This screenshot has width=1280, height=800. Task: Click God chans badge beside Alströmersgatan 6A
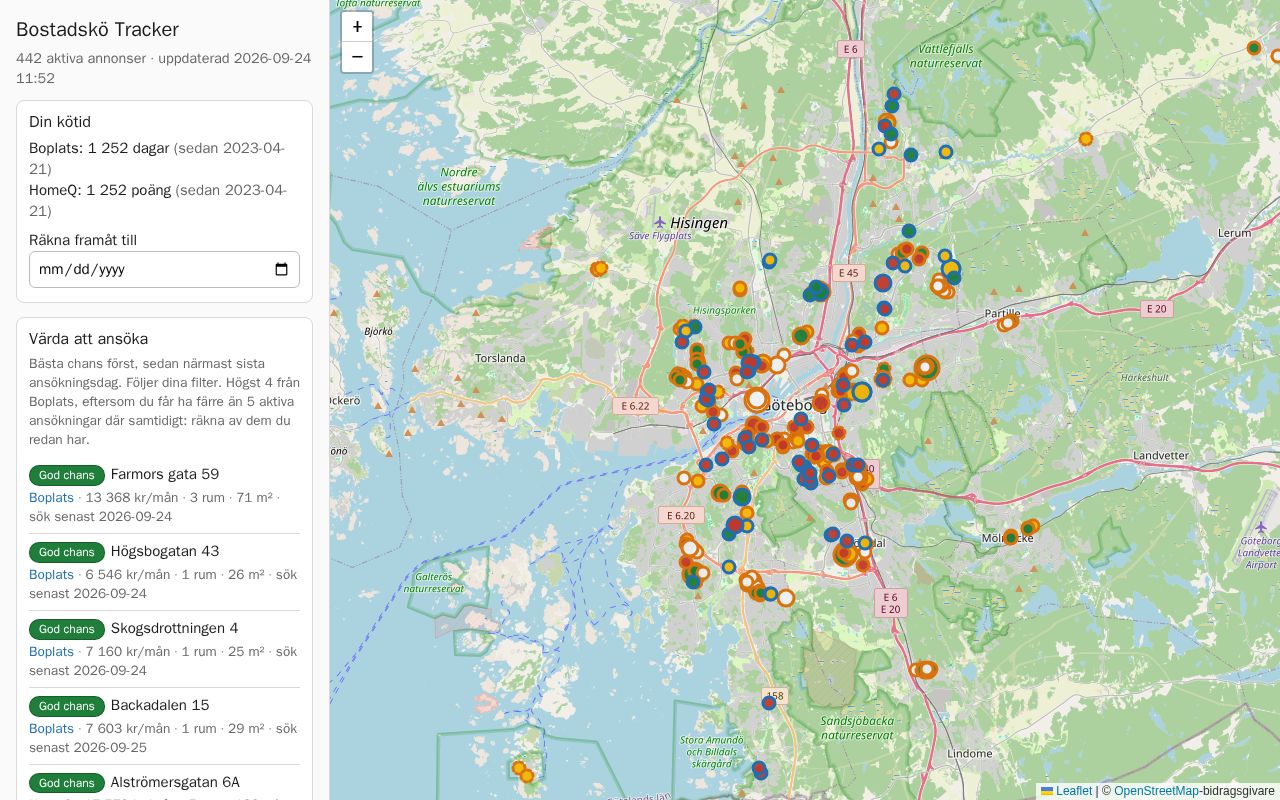coord(67,783)
